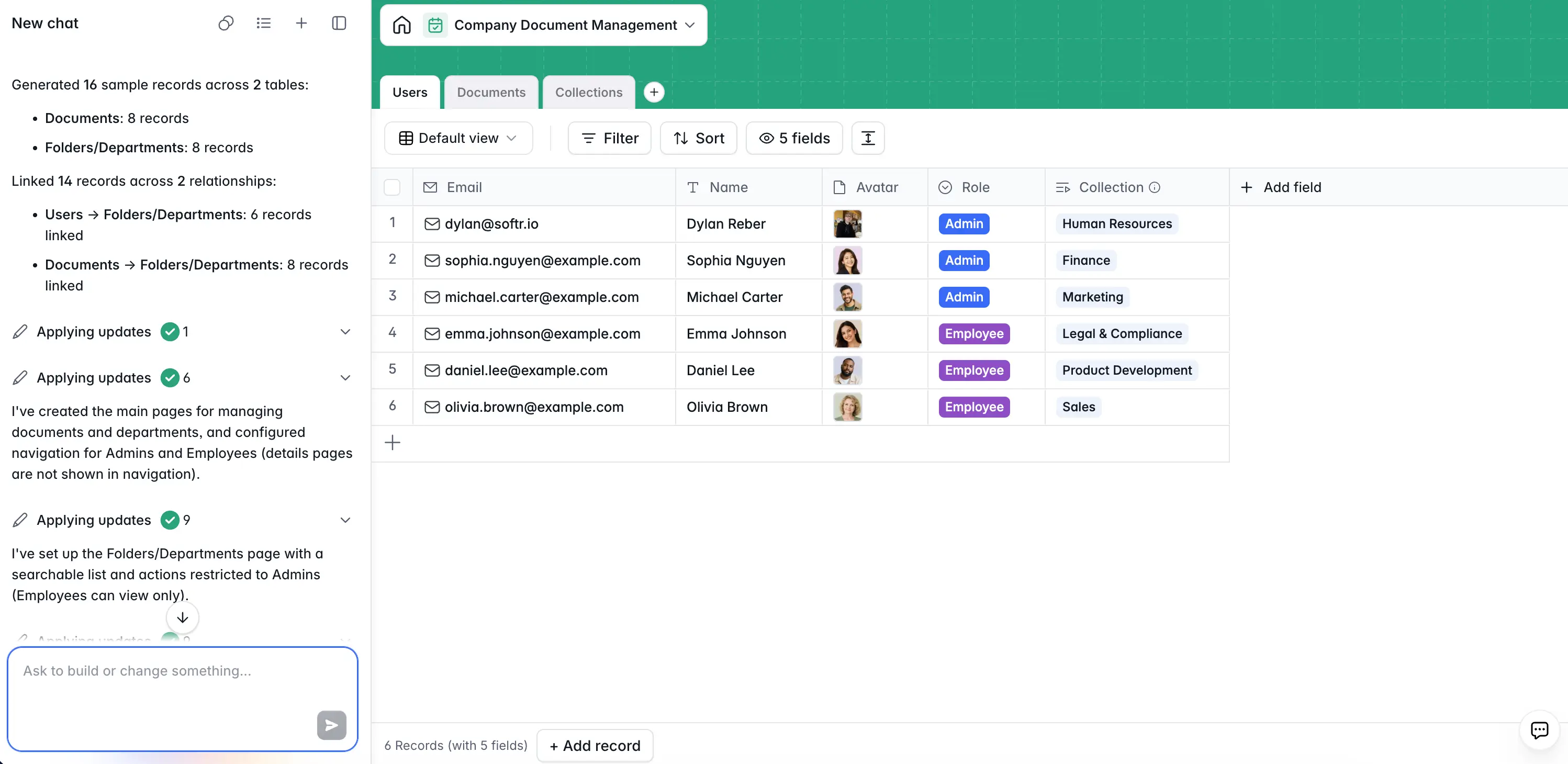Collapse the chat sidebar panel icon
The width and height of the screenshot is (1568, 764).
pyautogui.click(x=339, y=23)
